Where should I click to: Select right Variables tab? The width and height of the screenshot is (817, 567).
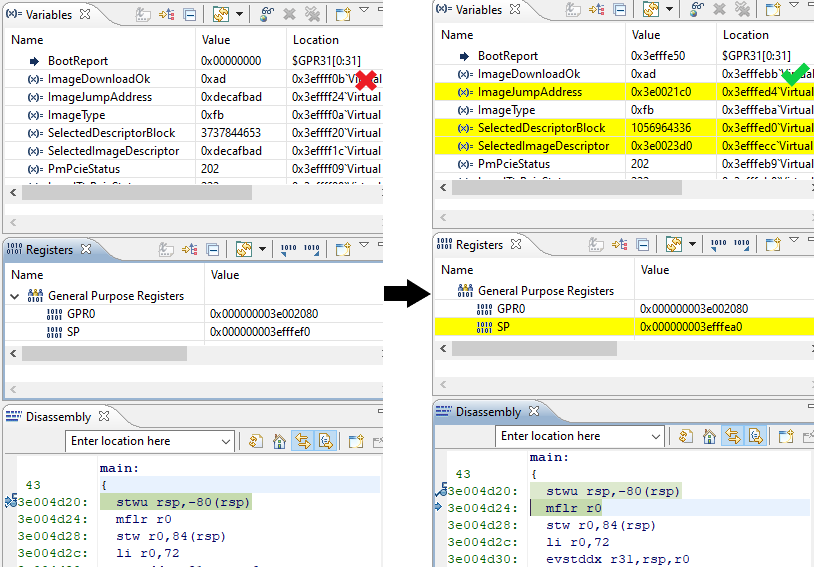tap(478, 9)
